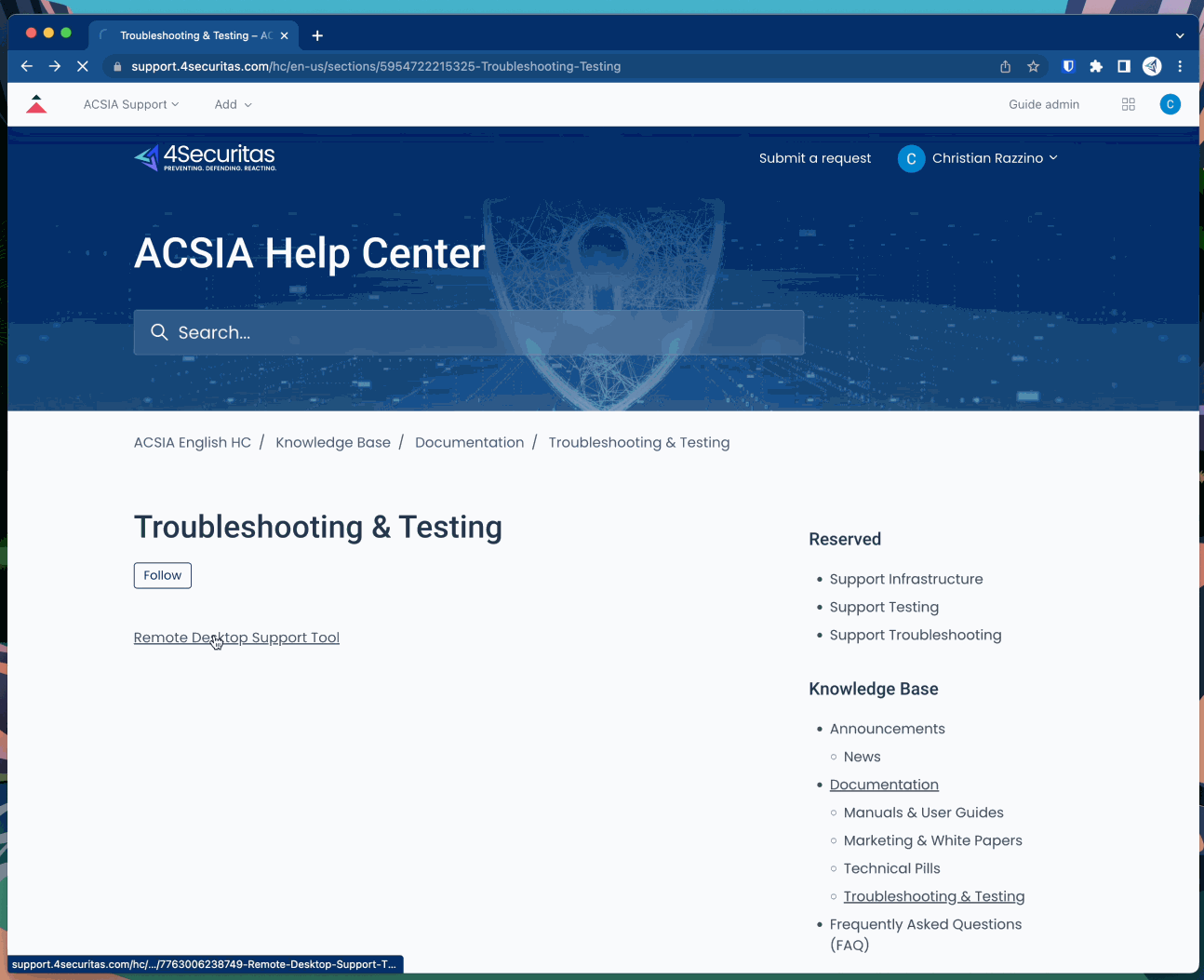The height and width of the screenshot is (980, 1204).
Task: Open the admin user avatar C
Action: click(1171, 104)
